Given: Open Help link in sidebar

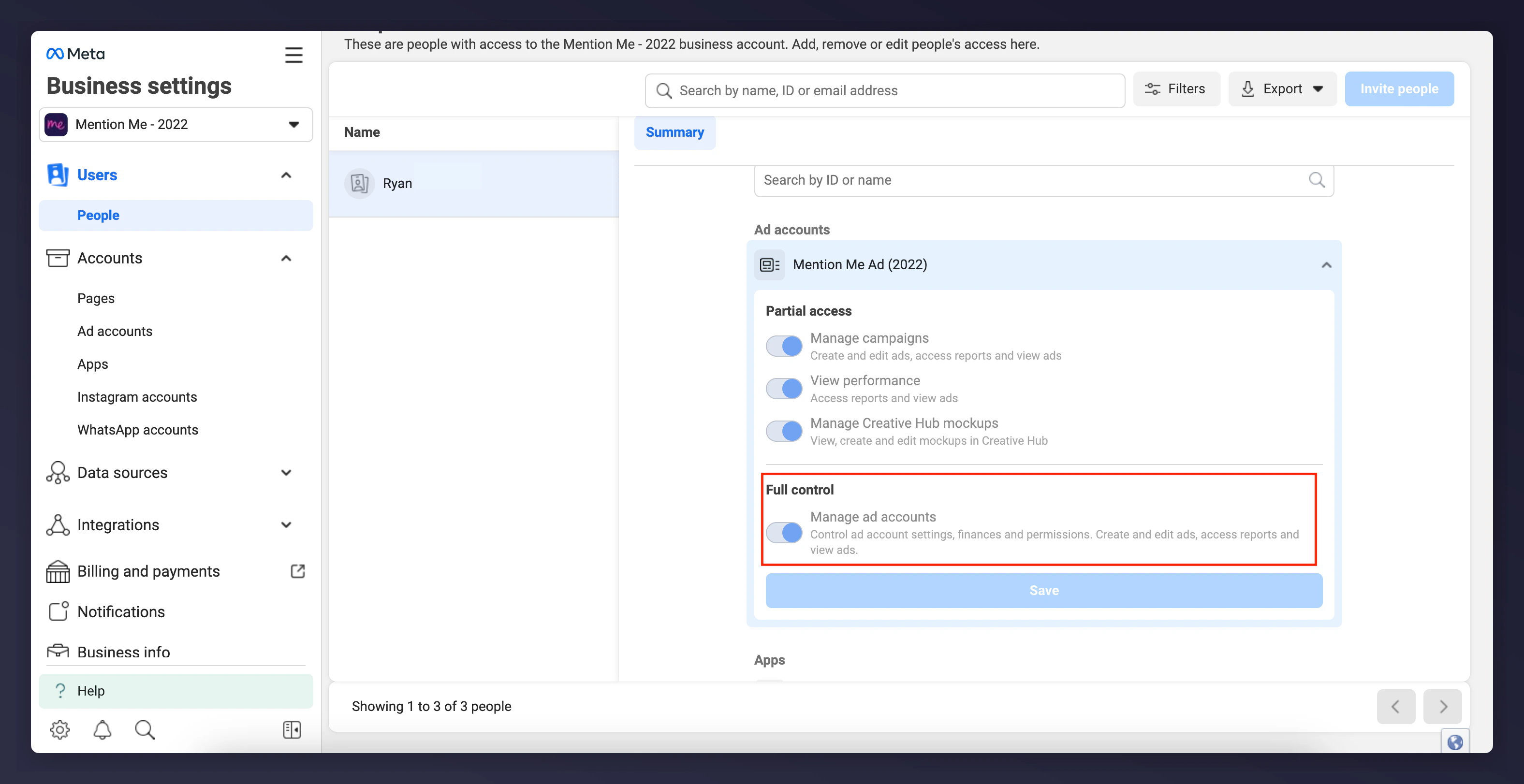Looking at the screenshot, I should [x=176, y=691].
